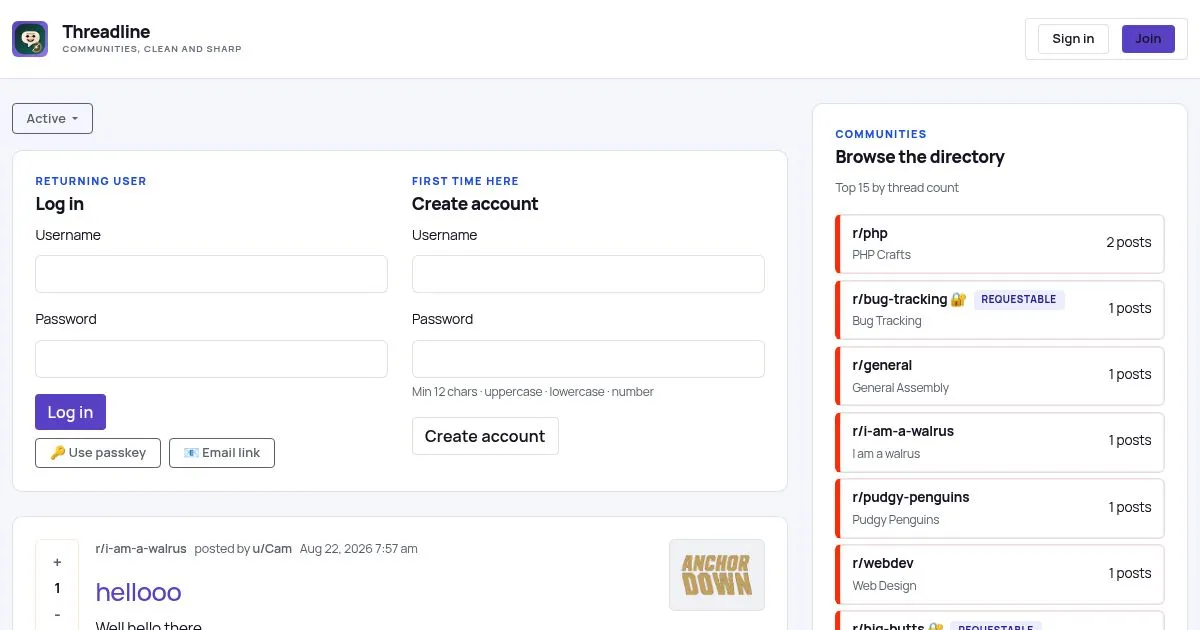The image size is (1200, 630).
Task: Request an Email link login
Action: click(222, 453)
